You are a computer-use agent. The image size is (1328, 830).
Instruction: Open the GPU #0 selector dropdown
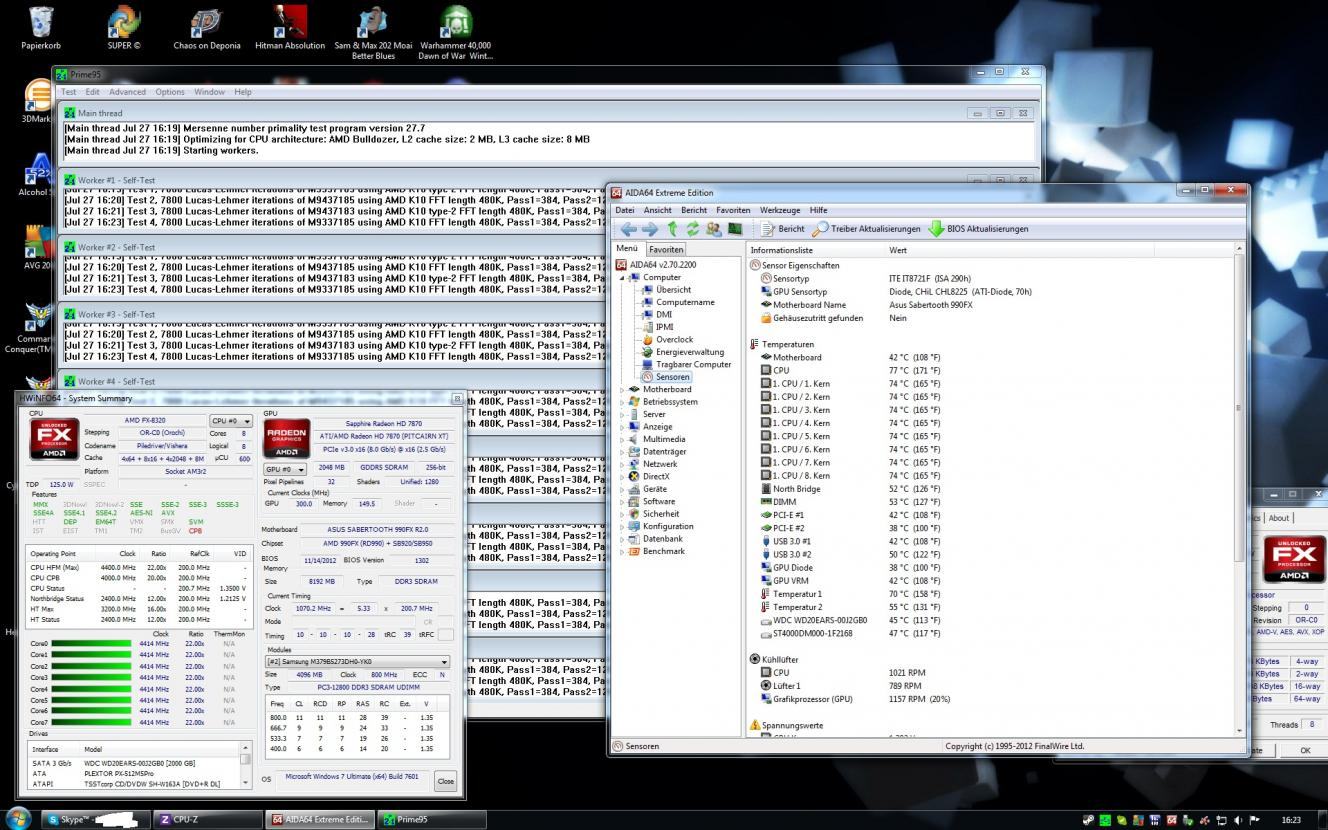(284, 469)
